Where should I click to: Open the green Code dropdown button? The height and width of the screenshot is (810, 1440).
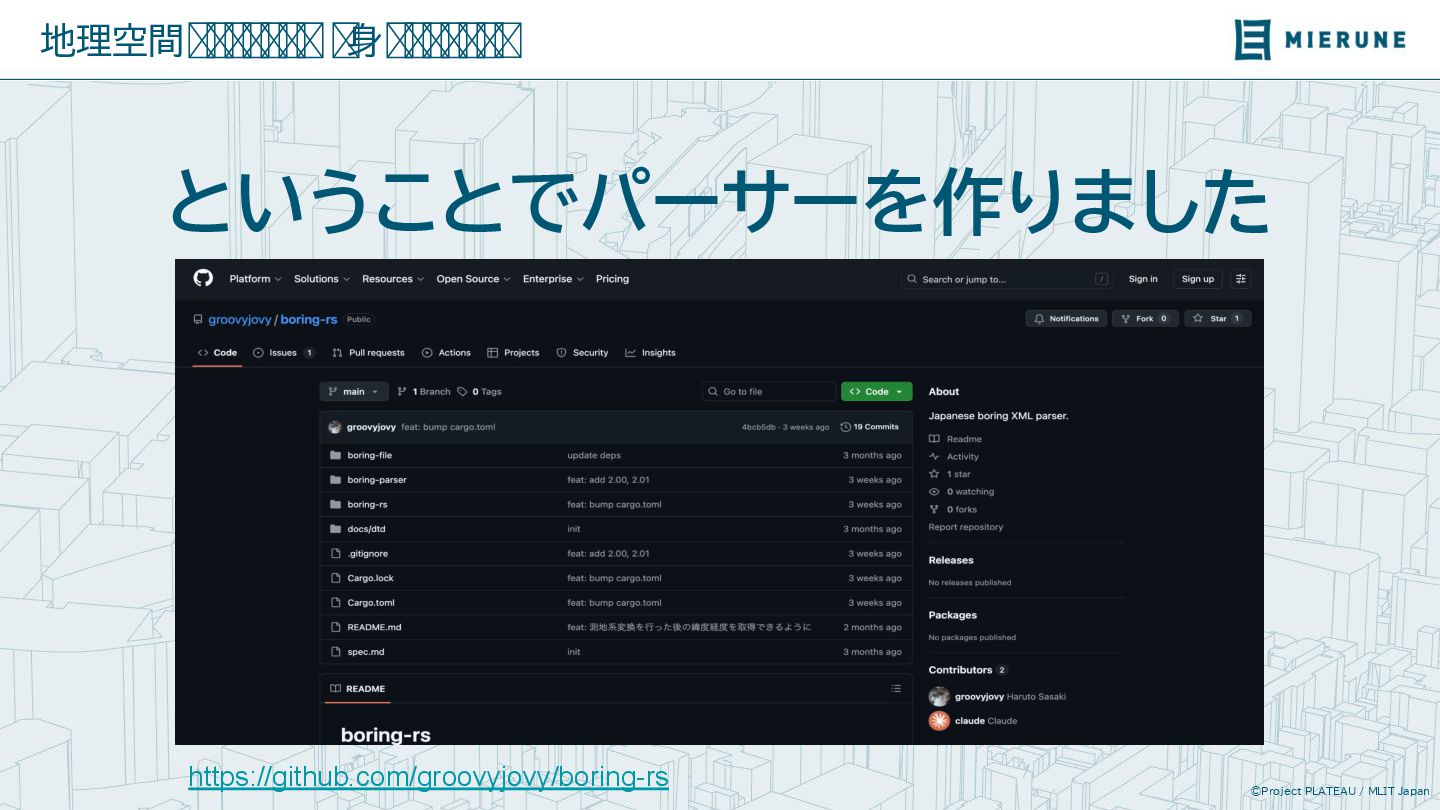click(876, 392)
